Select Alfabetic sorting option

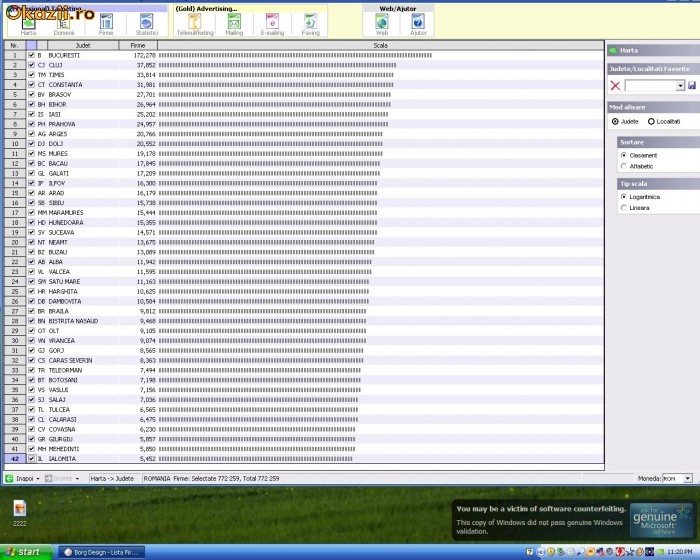point(624,166)
